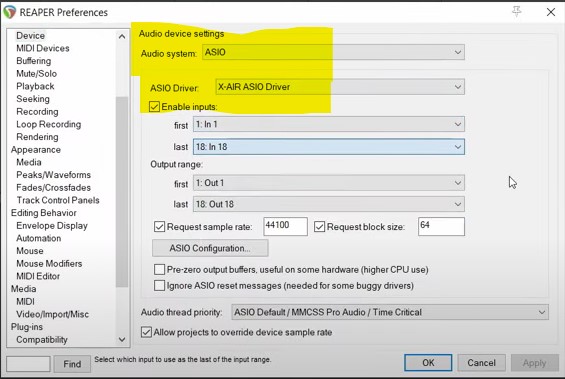Close the REAPER Preferences dialog

click(x=551, y=12)
